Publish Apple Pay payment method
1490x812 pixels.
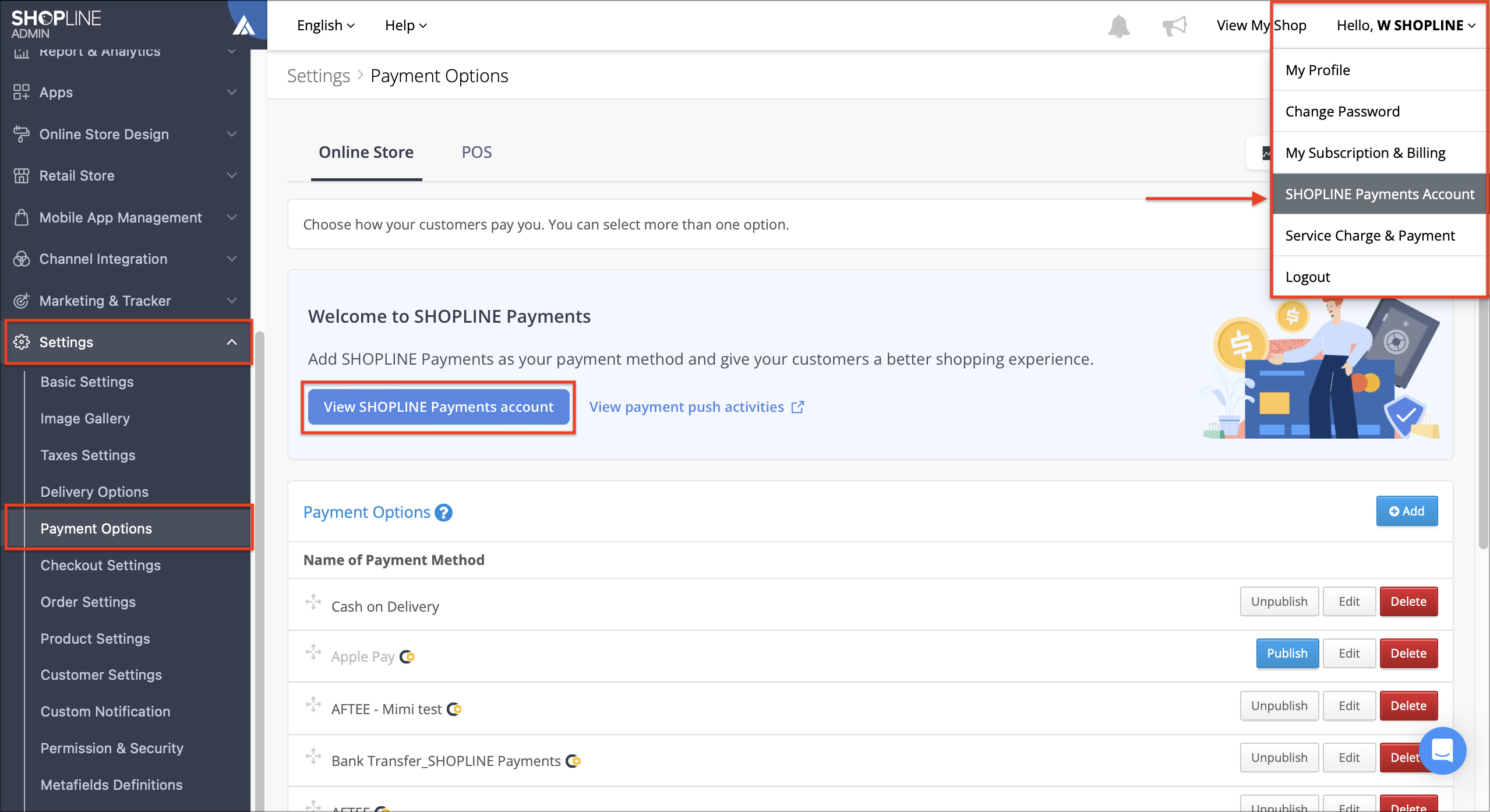(1287, 654)
